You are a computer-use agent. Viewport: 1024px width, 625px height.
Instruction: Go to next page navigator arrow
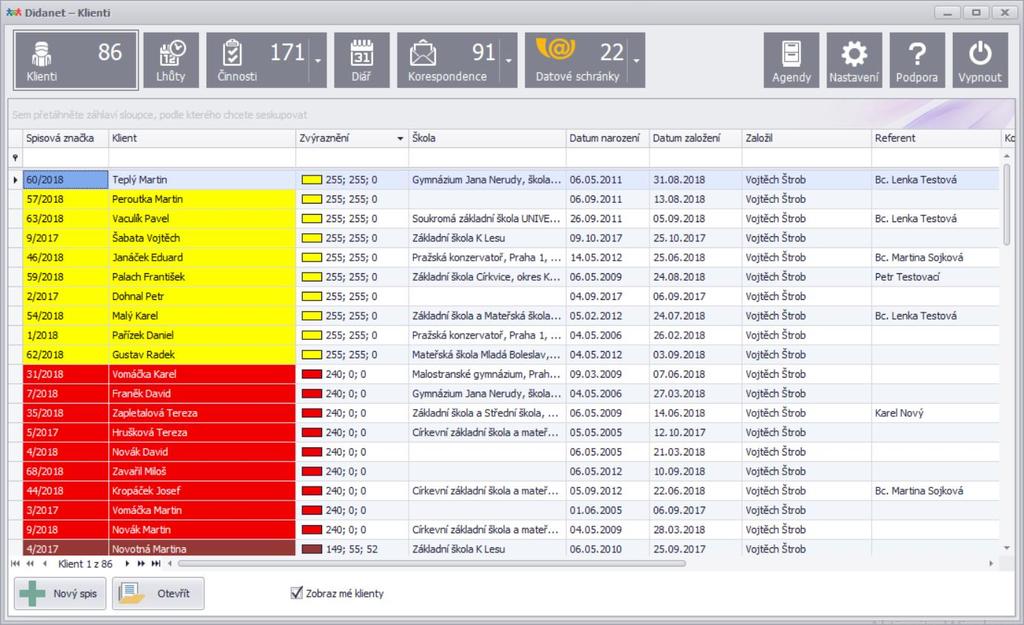(x=141, y=564)
